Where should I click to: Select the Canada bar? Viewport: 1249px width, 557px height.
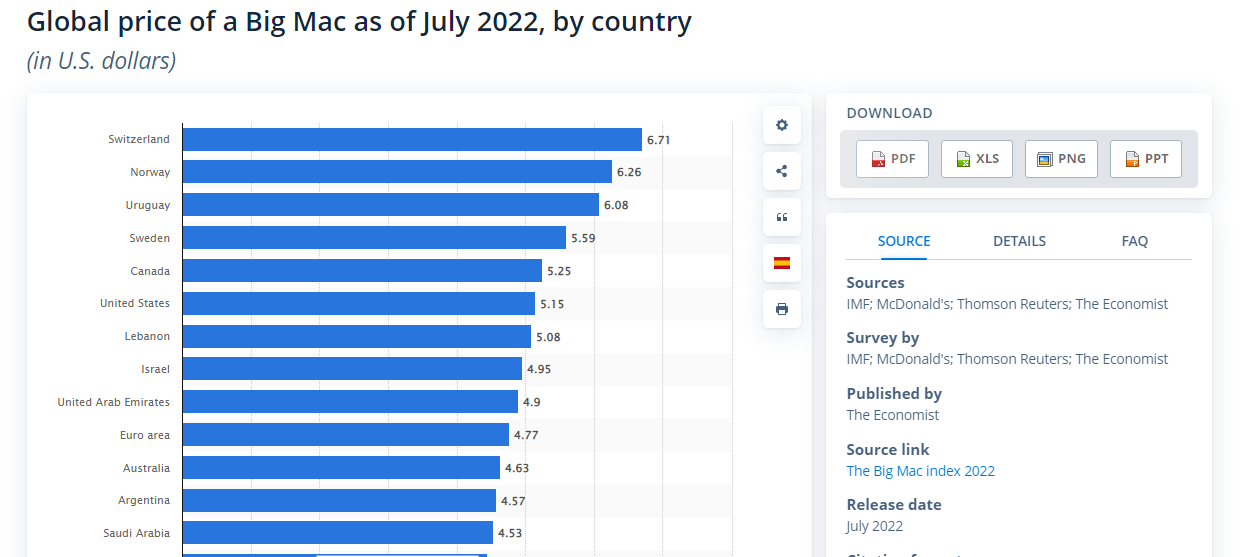point(362,271)
